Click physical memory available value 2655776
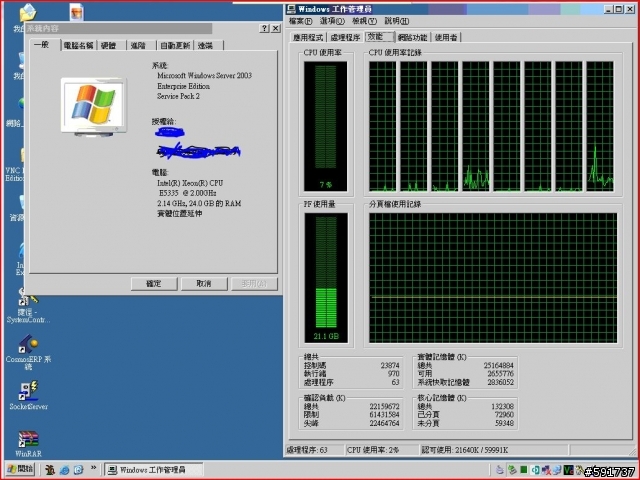Screen dimensions: 640x480 (500, 374)
